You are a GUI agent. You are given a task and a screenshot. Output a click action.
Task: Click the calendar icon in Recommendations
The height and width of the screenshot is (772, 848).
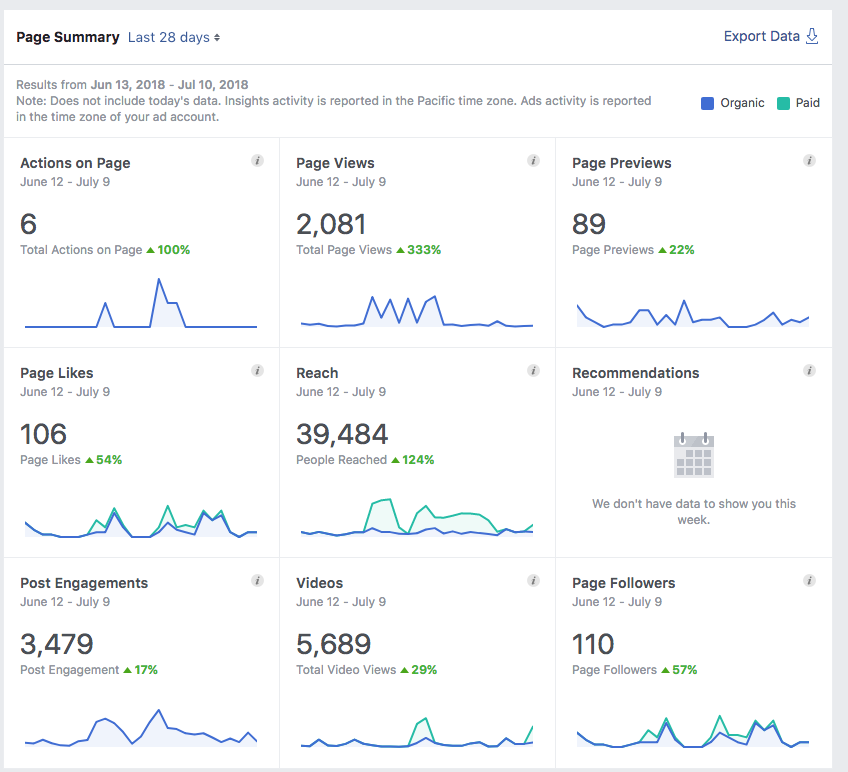point(693,455)
